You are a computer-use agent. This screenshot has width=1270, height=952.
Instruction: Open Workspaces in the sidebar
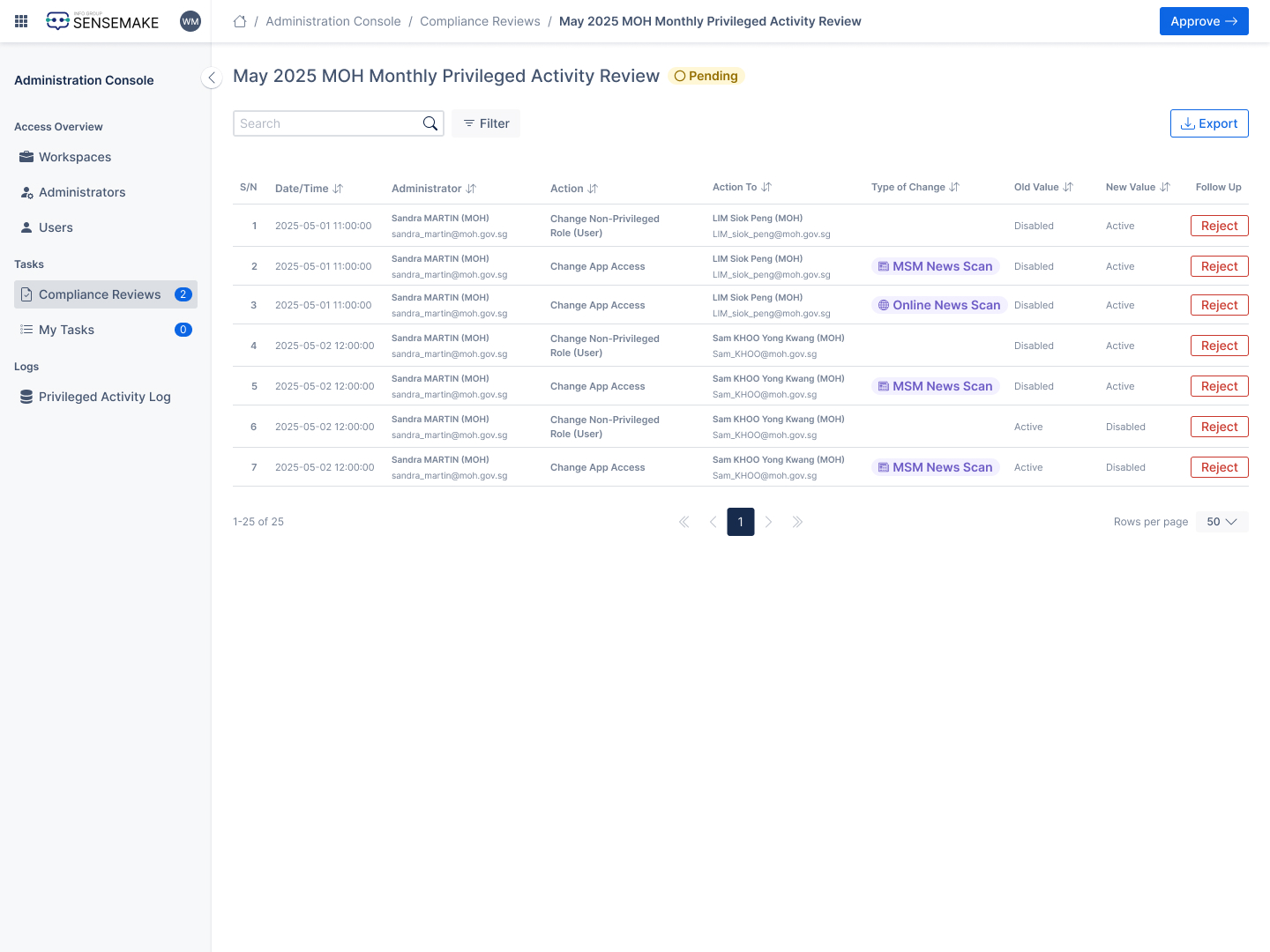click(x=75, y=157)
